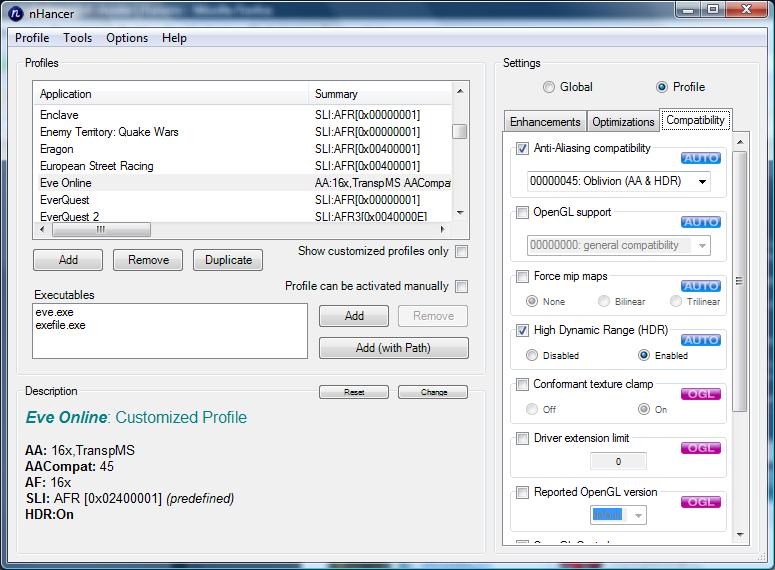Click the profiles list horizontal scrollbar thumb
This screenshot has width=775, height=570.
pyautogui.click(x=101, y=229)
